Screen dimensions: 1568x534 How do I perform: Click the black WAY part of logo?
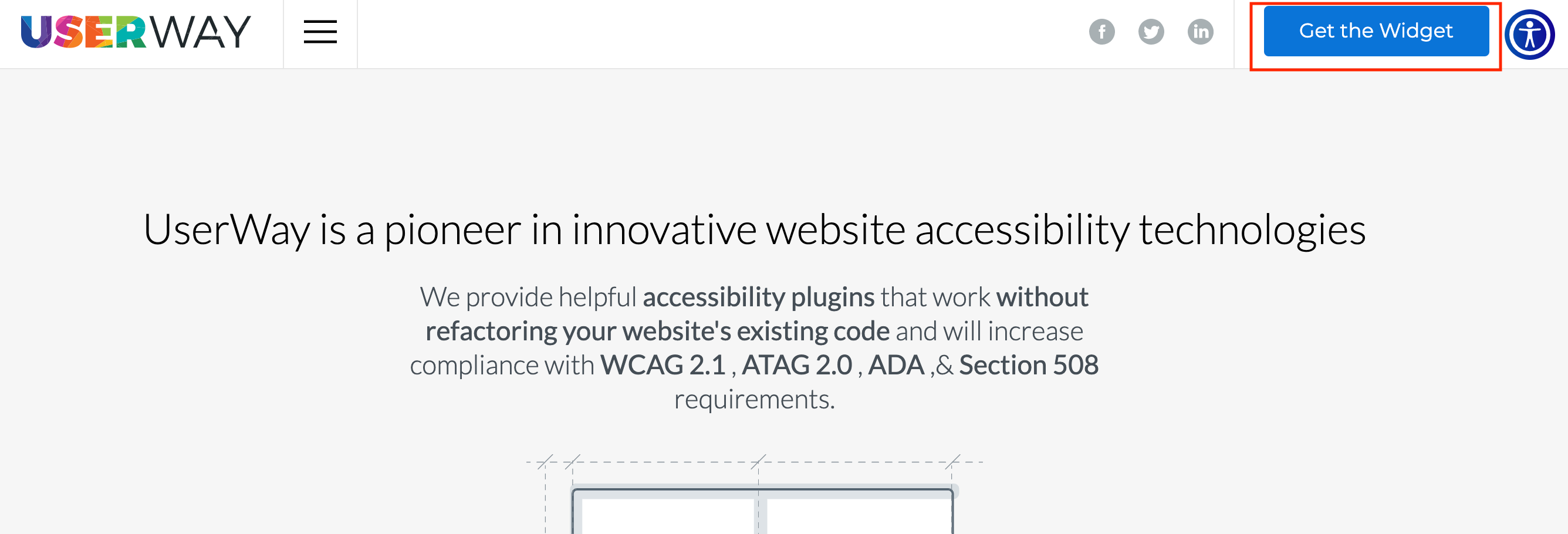pyautogui.click(x=200, y=32)
